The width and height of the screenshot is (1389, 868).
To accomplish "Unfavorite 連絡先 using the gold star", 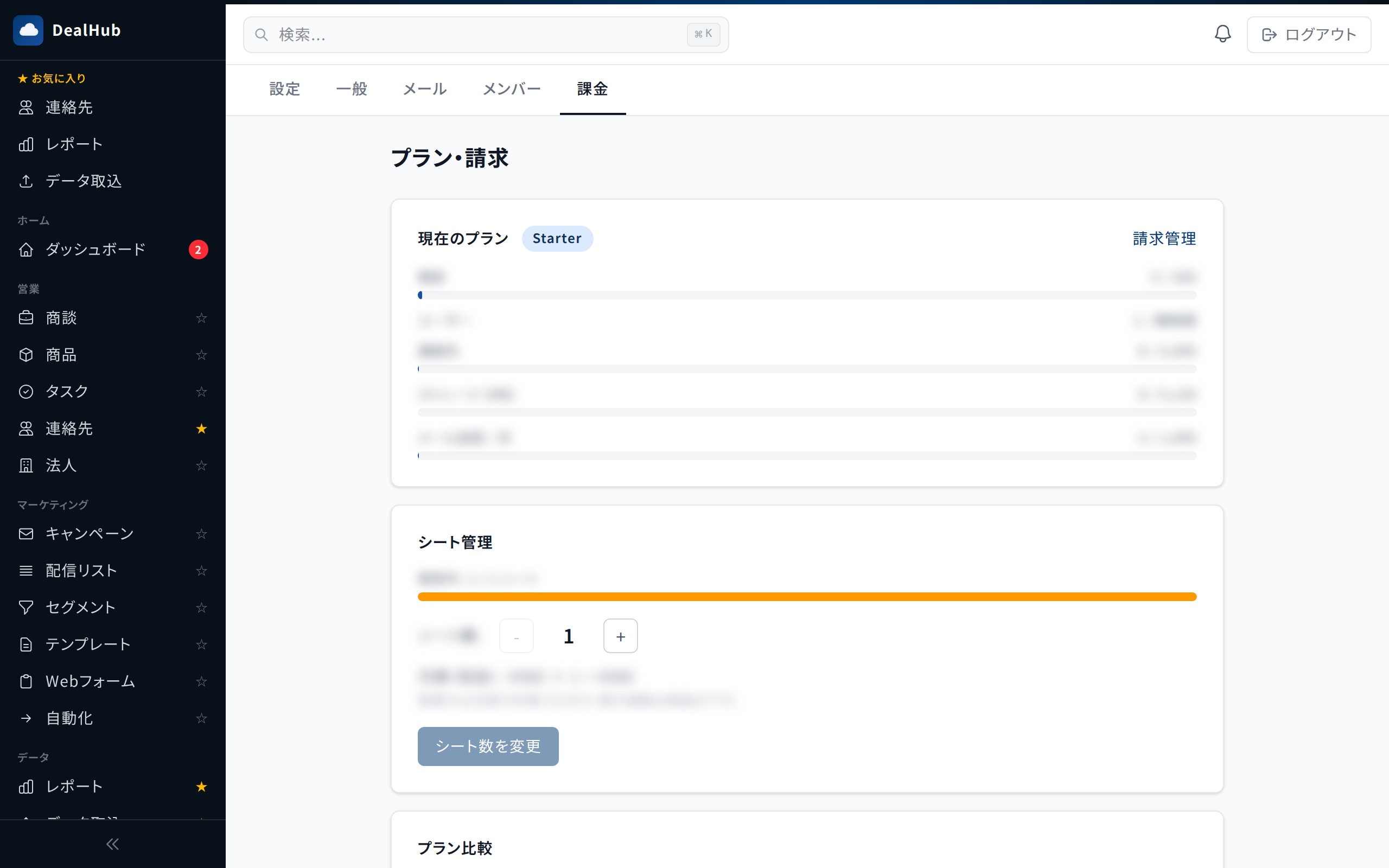I will [x=201, y=429].
